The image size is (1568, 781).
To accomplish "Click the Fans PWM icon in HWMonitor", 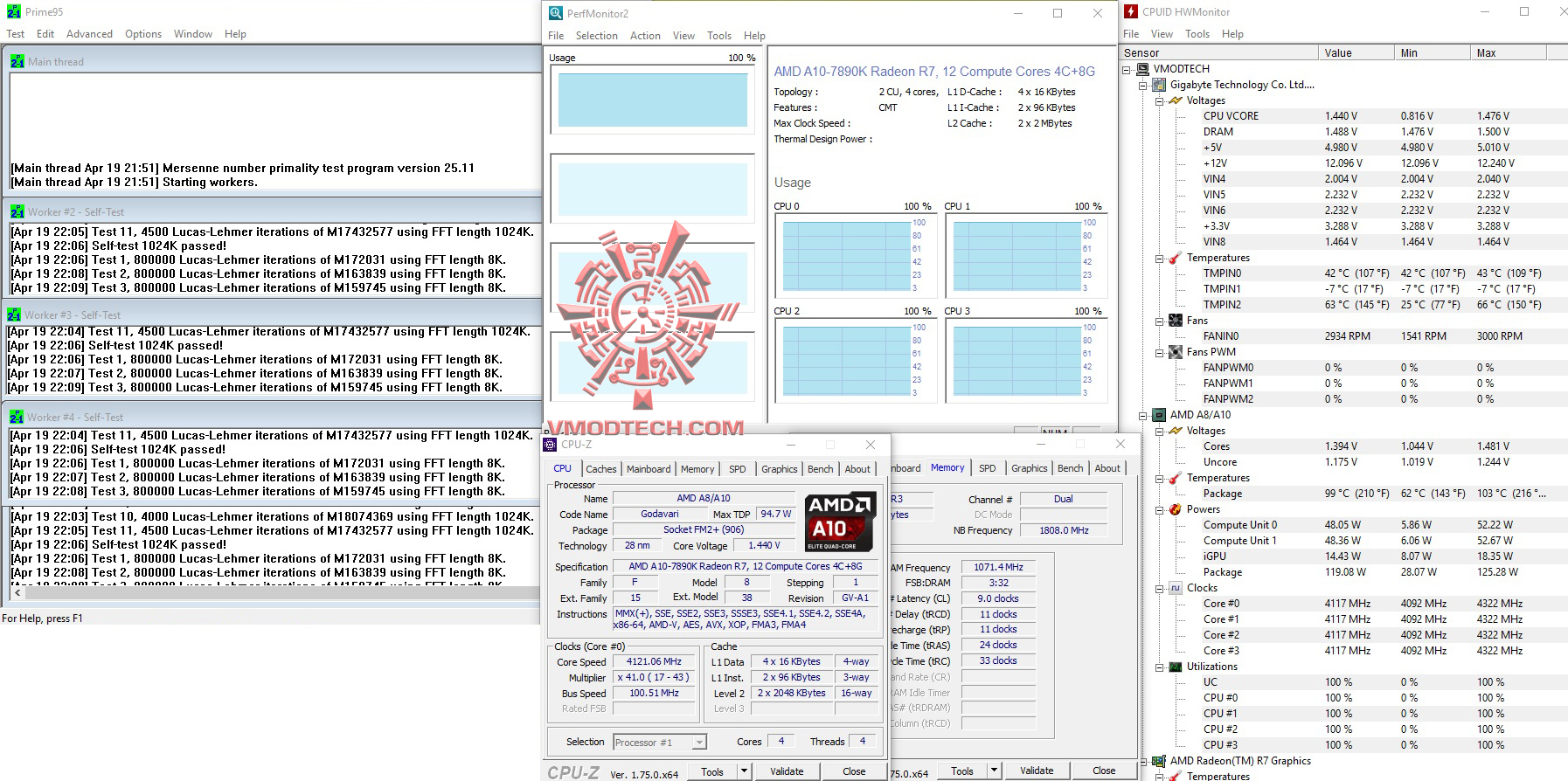I will click(x=1176, y=352).
